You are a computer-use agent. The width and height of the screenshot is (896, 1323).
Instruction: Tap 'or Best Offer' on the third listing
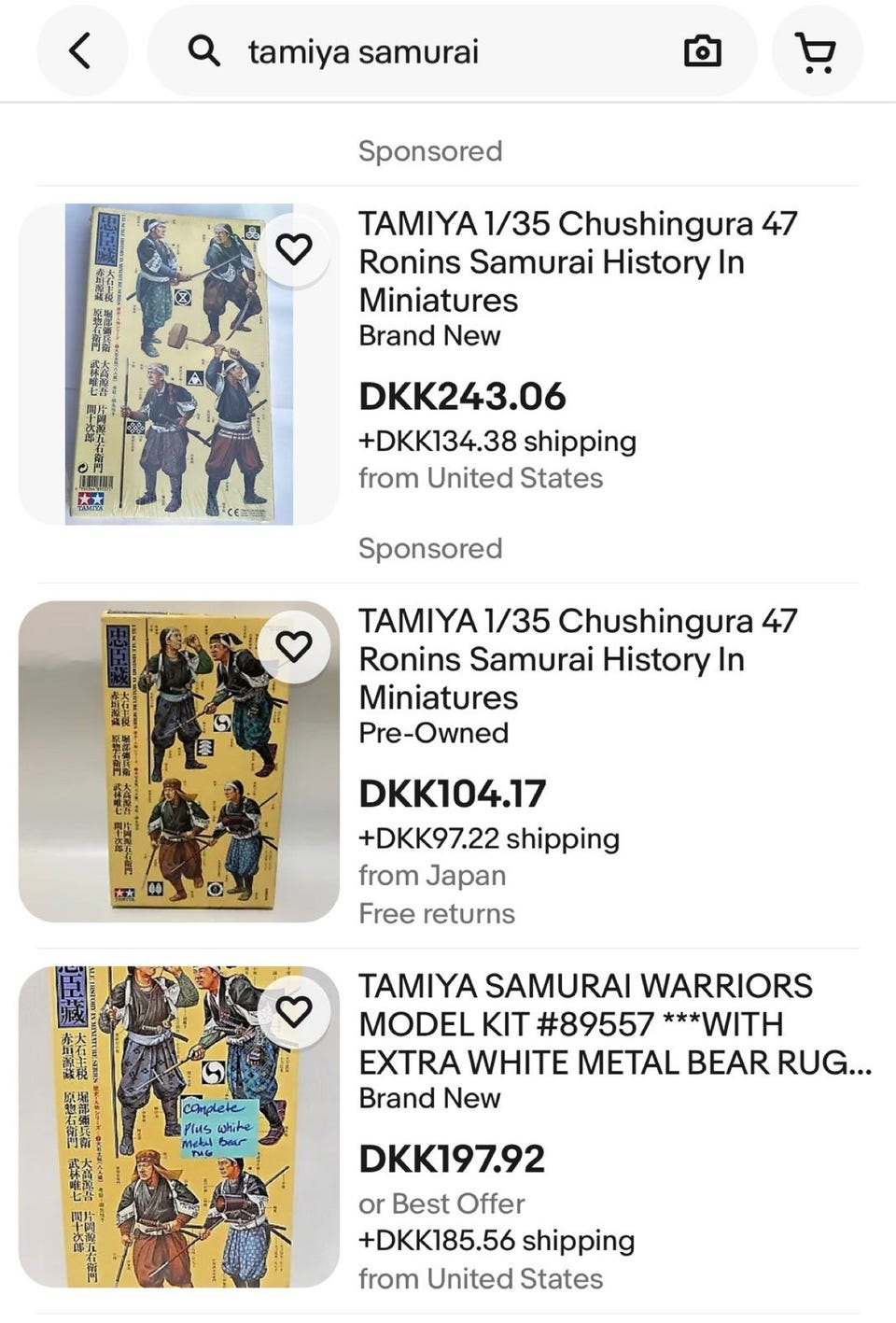pyautogui.click(x=441, y=1203)
